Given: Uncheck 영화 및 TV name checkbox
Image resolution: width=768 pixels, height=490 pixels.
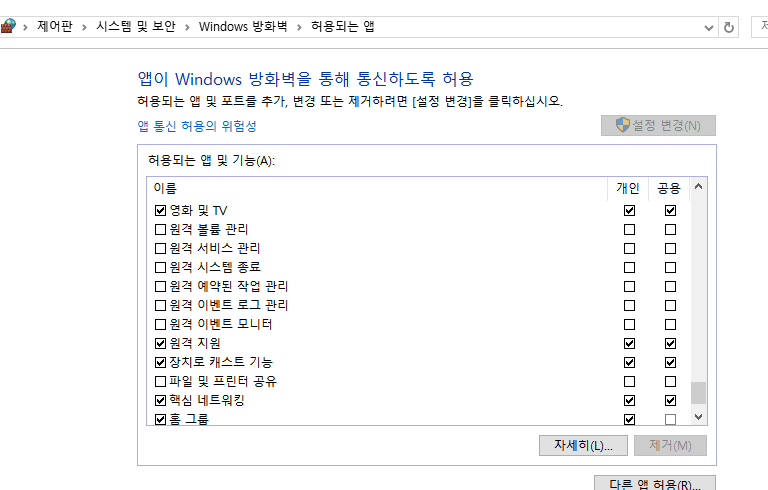Looking at the screenshot, I should (160, 211).
